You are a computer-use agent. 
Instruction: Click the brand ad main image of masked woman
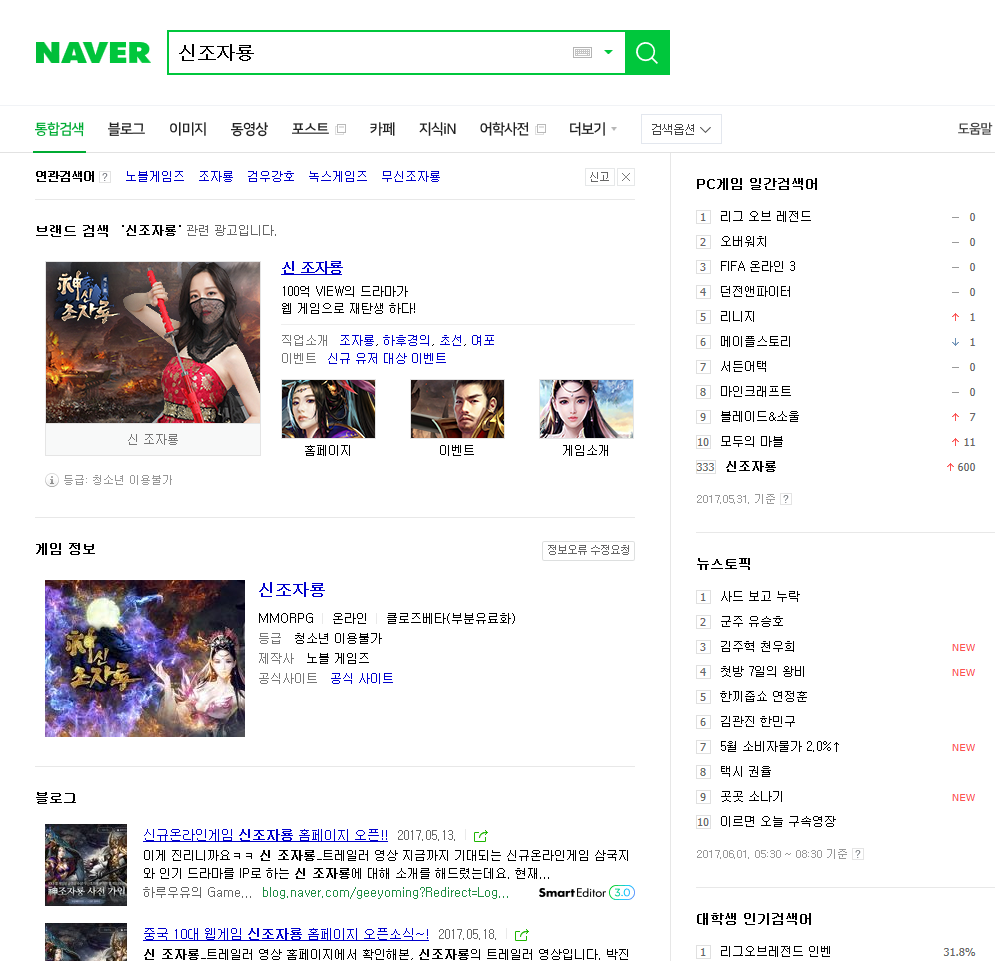point(153,343)
